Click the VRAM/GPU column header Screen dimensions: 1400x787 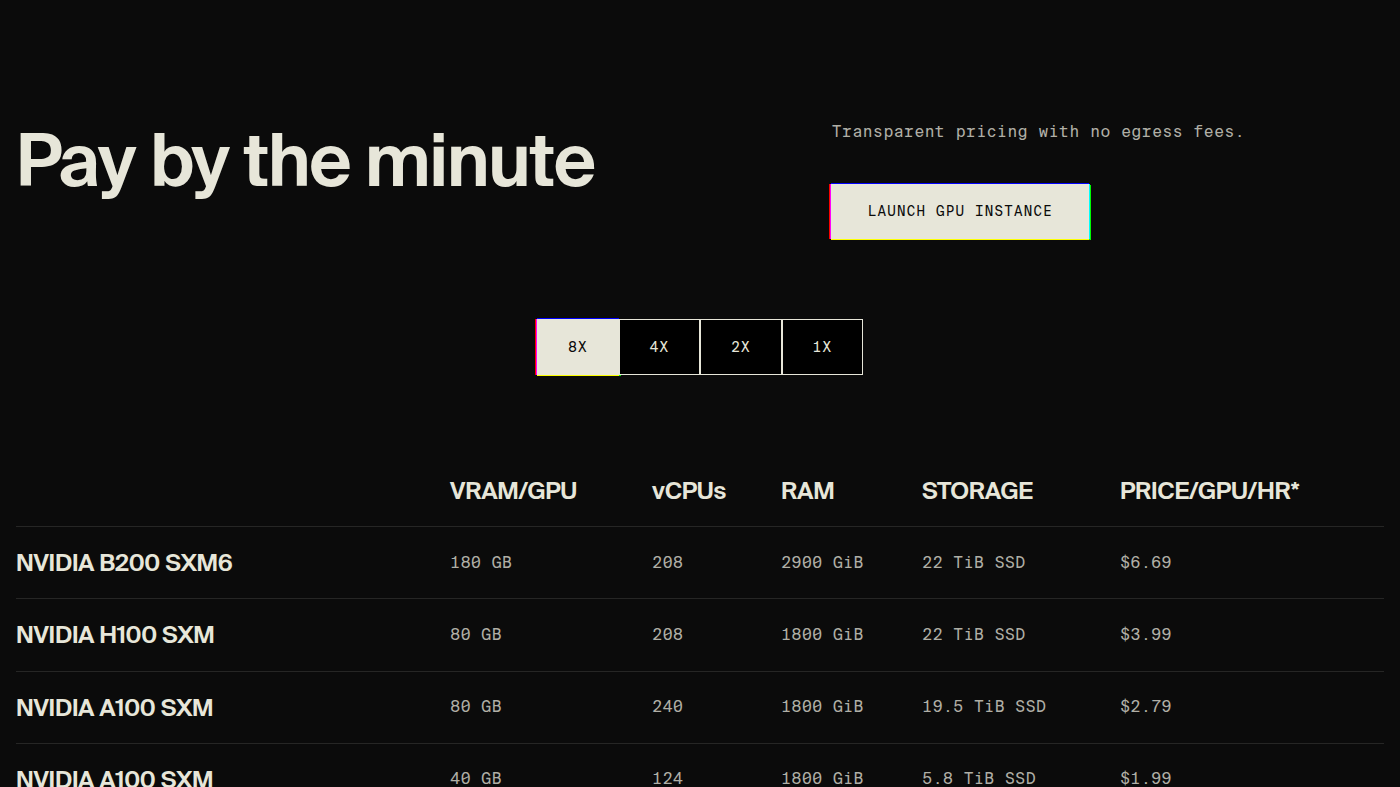[x=513, y=491]
